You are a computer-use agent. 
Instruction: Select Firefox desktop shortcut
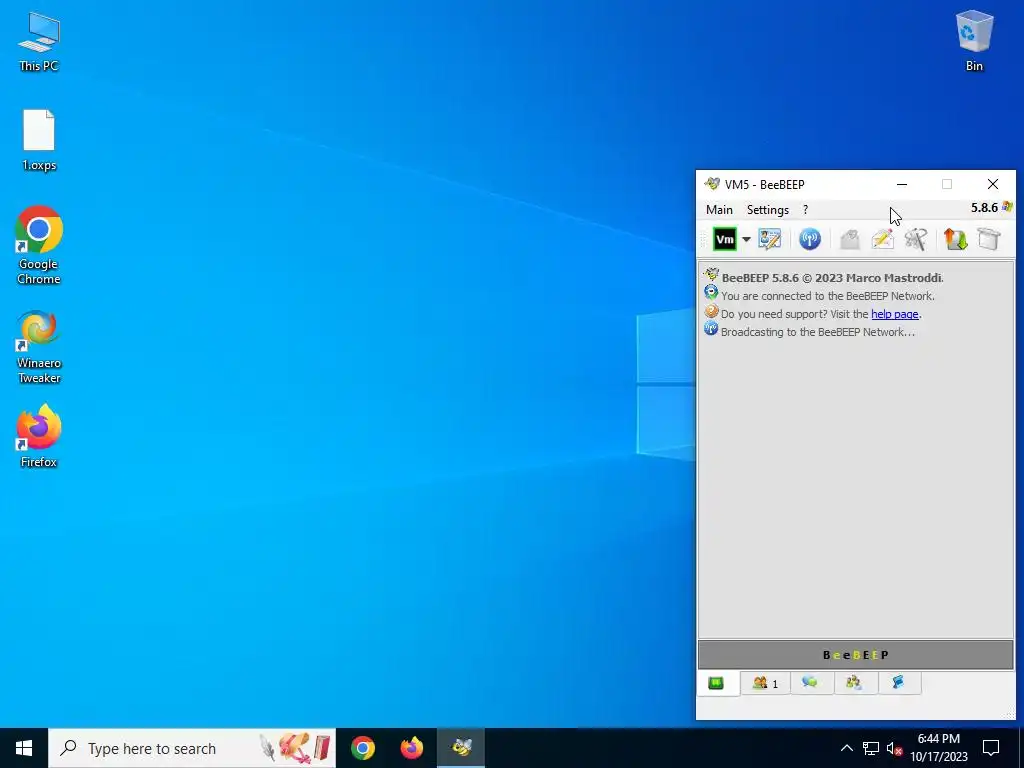pyautogui.click(x=39, y=436)
